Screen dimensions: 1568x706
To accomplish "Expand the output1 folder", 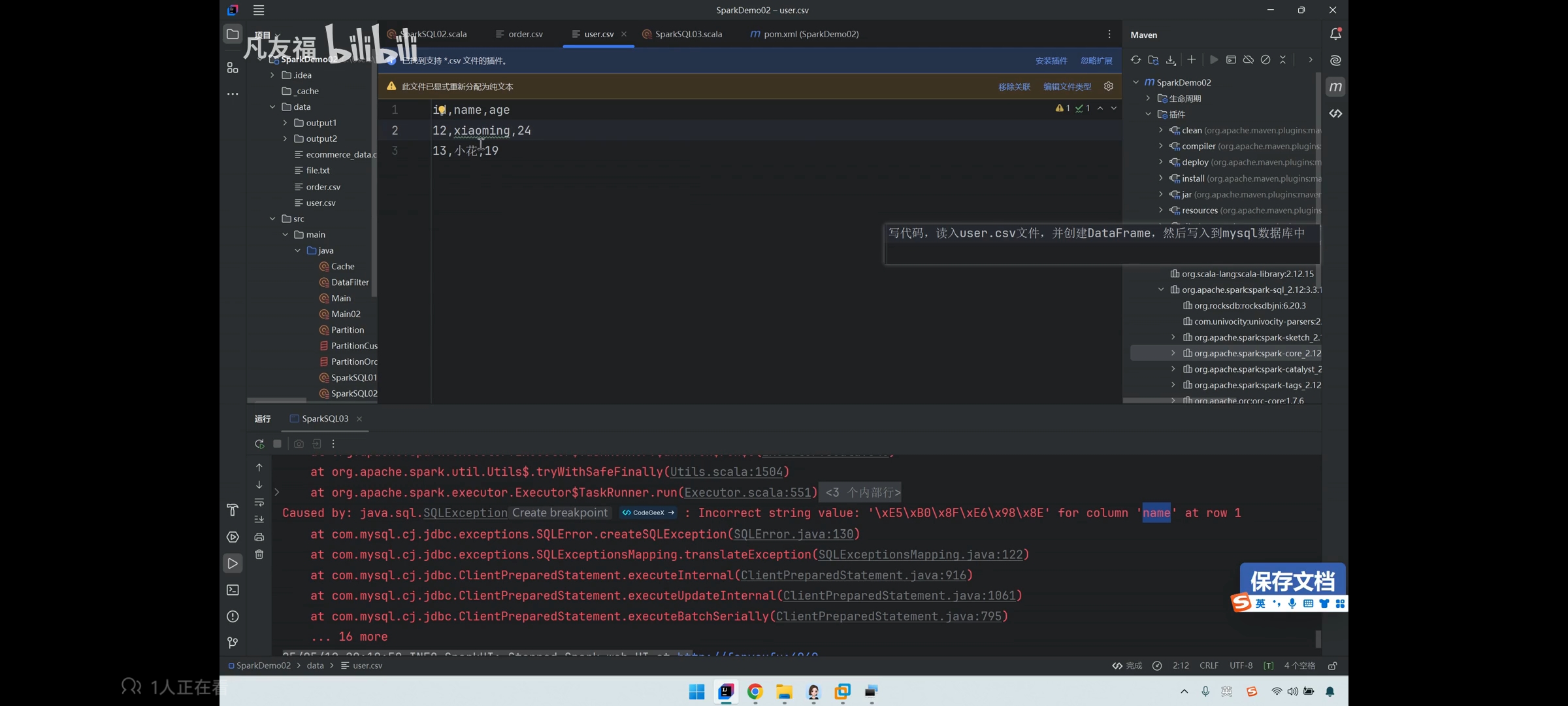I will pyautogui.click(x=285, y=122).
